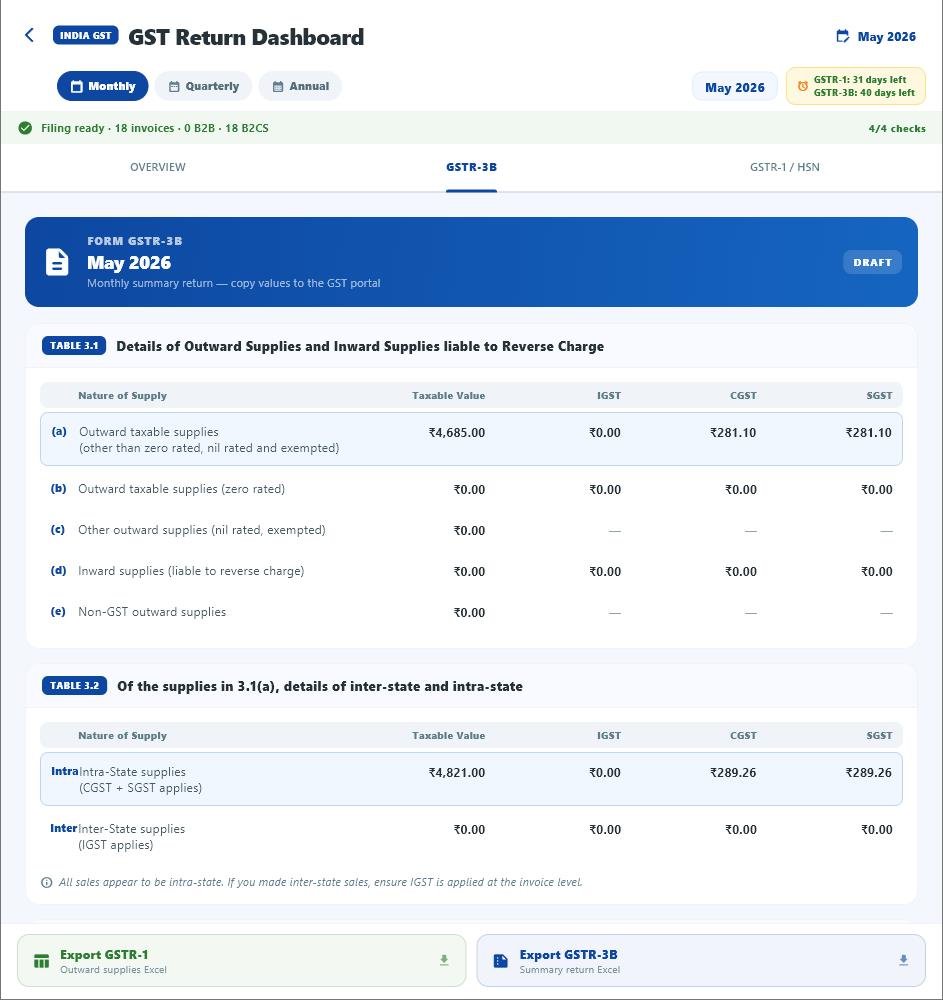Click the Export GSTR-1 button
This screenshot has height=1000, width=943.
(242, 960)
